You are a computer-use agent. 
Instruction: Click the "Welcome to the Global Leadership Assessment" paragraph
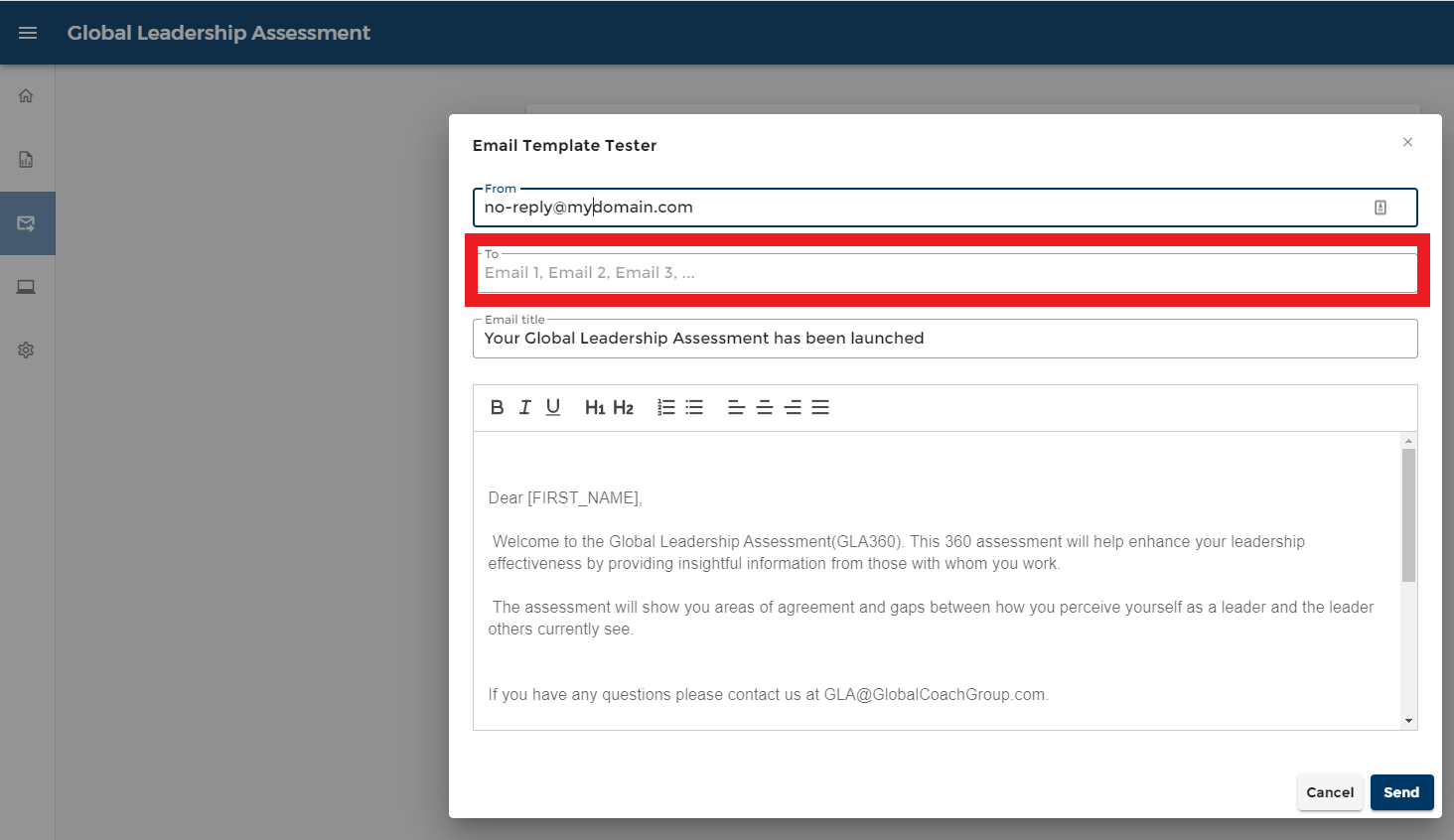[x=897, y=553]
